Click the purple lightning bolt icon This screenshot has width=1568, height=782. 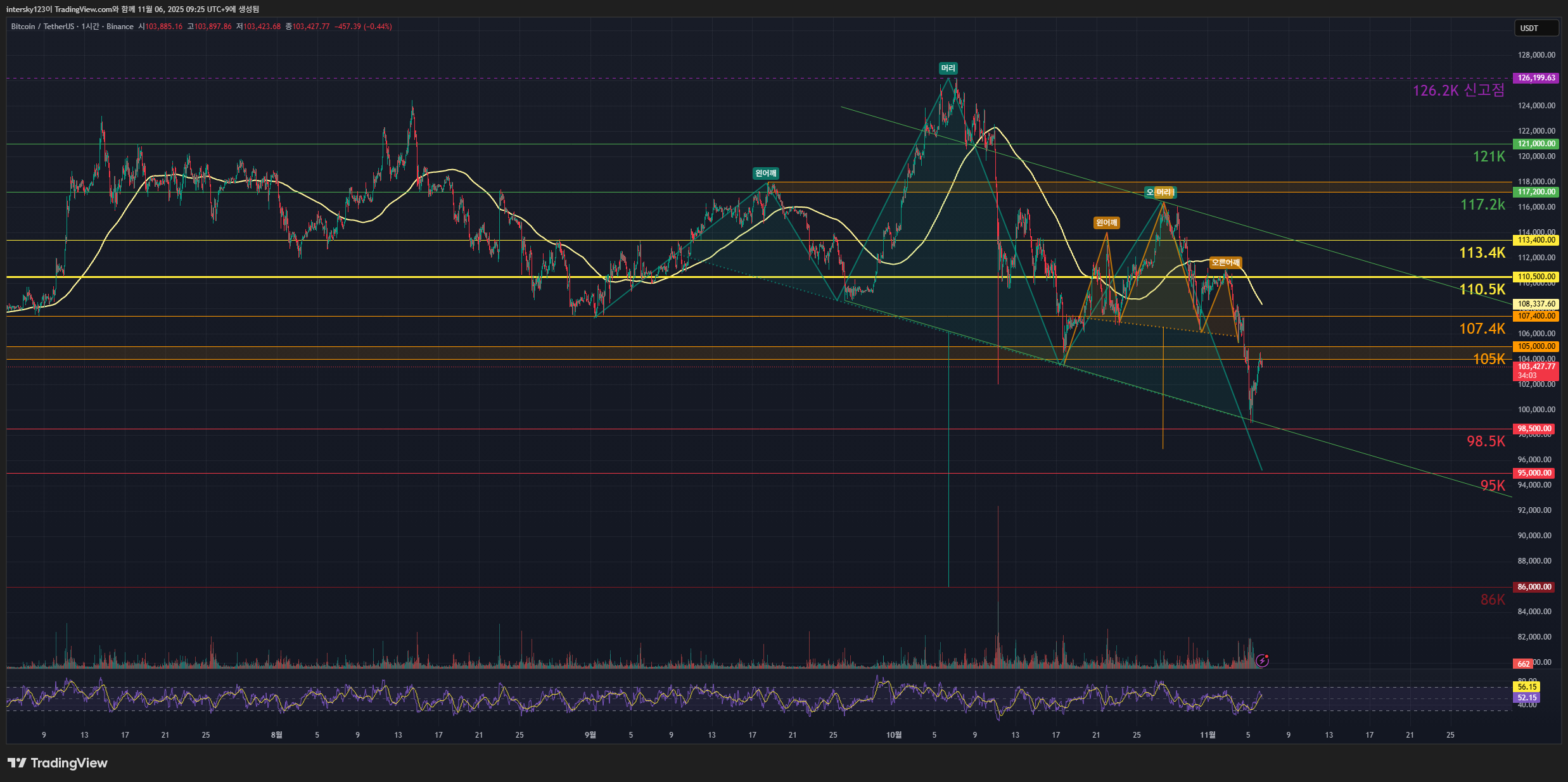(x=1262, y=660)
